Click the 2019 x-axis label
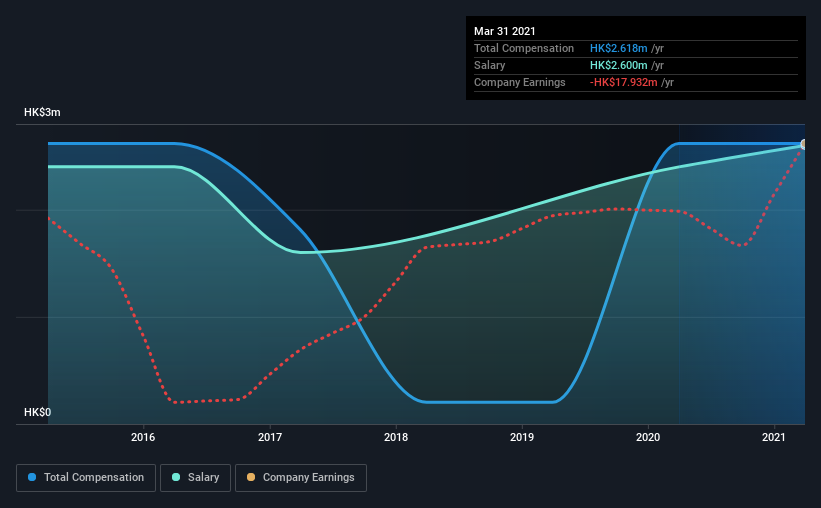Image resolution: width=821 pixels, height=508 pixels. (522, 437)
